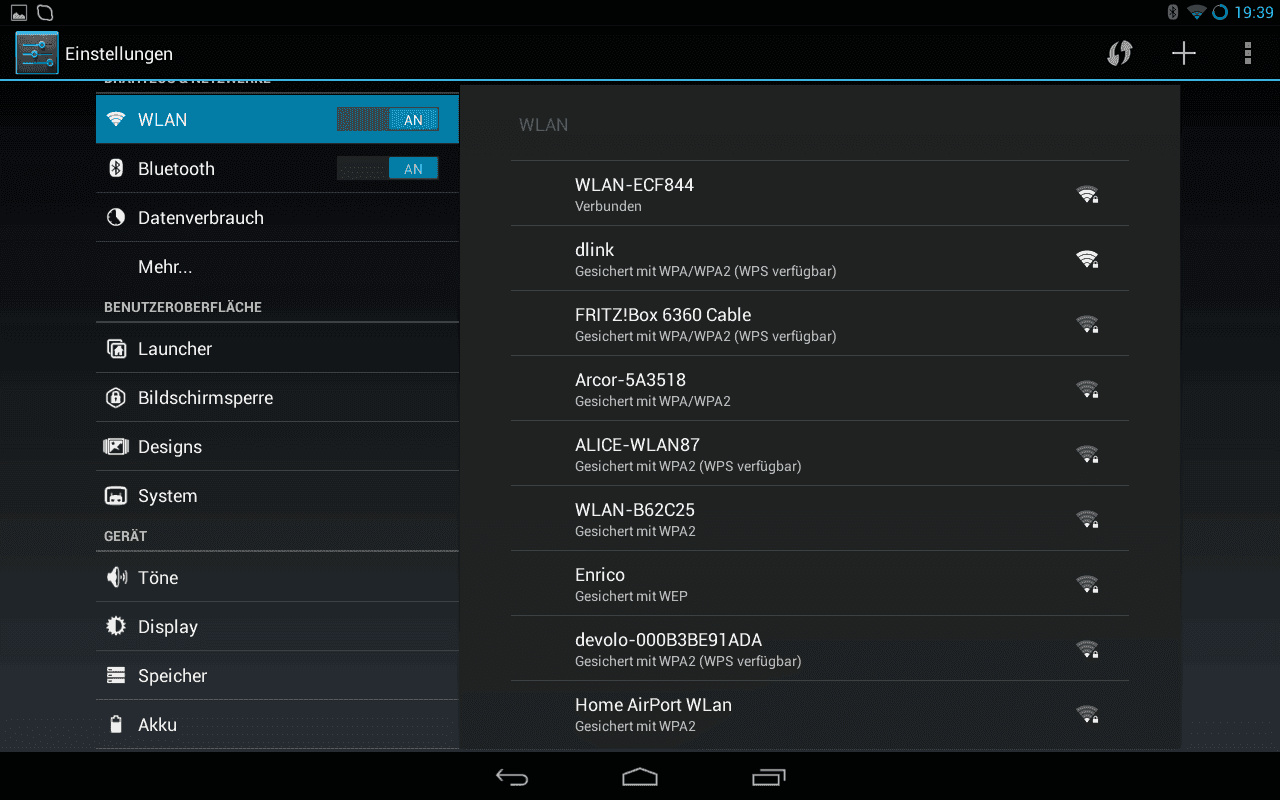This screenshot has width=1280, height=800.
Task: Tap signal icon of dlink
Action: click(x=1088, y=259)
